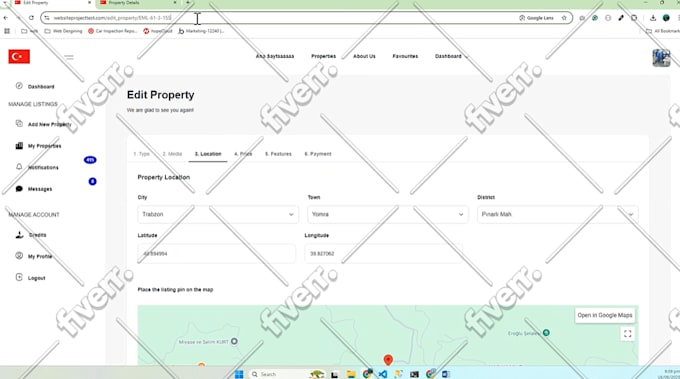Reload the page with browser refresh
This screenshot has width=680, height=379.
[31, 18]
